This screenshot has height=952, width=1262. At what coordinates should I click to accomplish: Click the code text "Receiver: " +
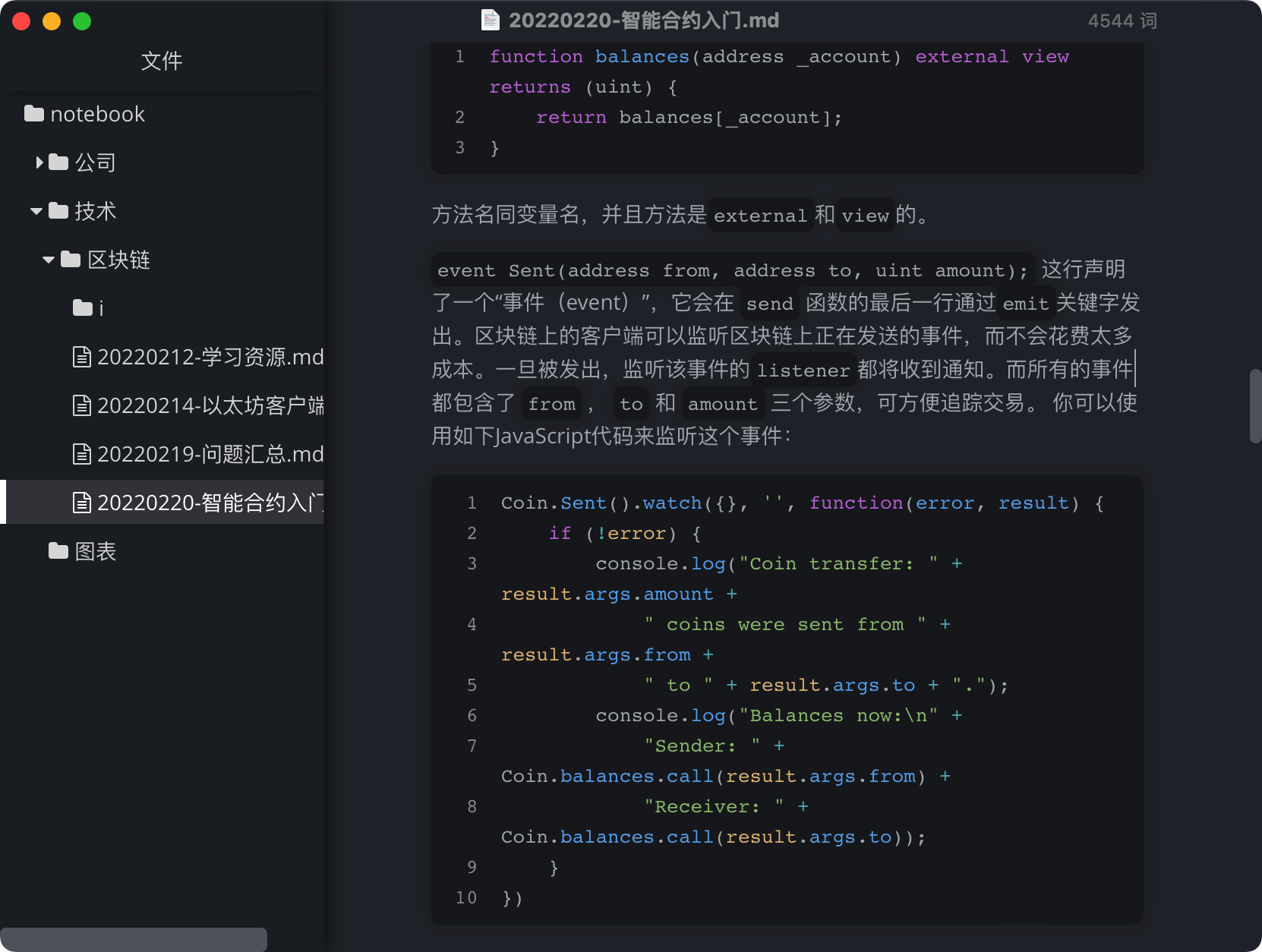[726, 806]
